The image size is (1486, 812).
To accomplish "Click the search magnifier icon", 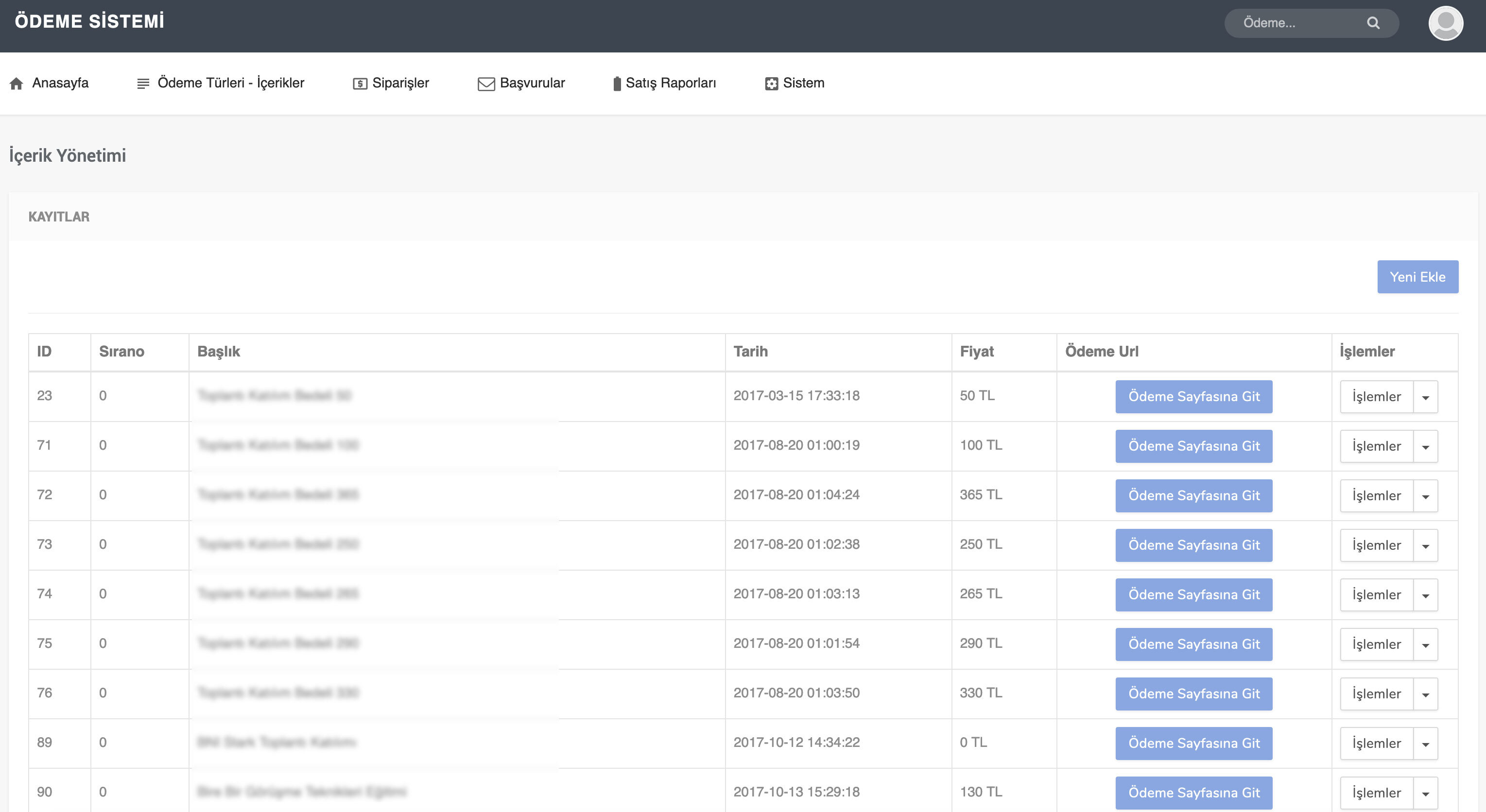I will point(1373,23).
